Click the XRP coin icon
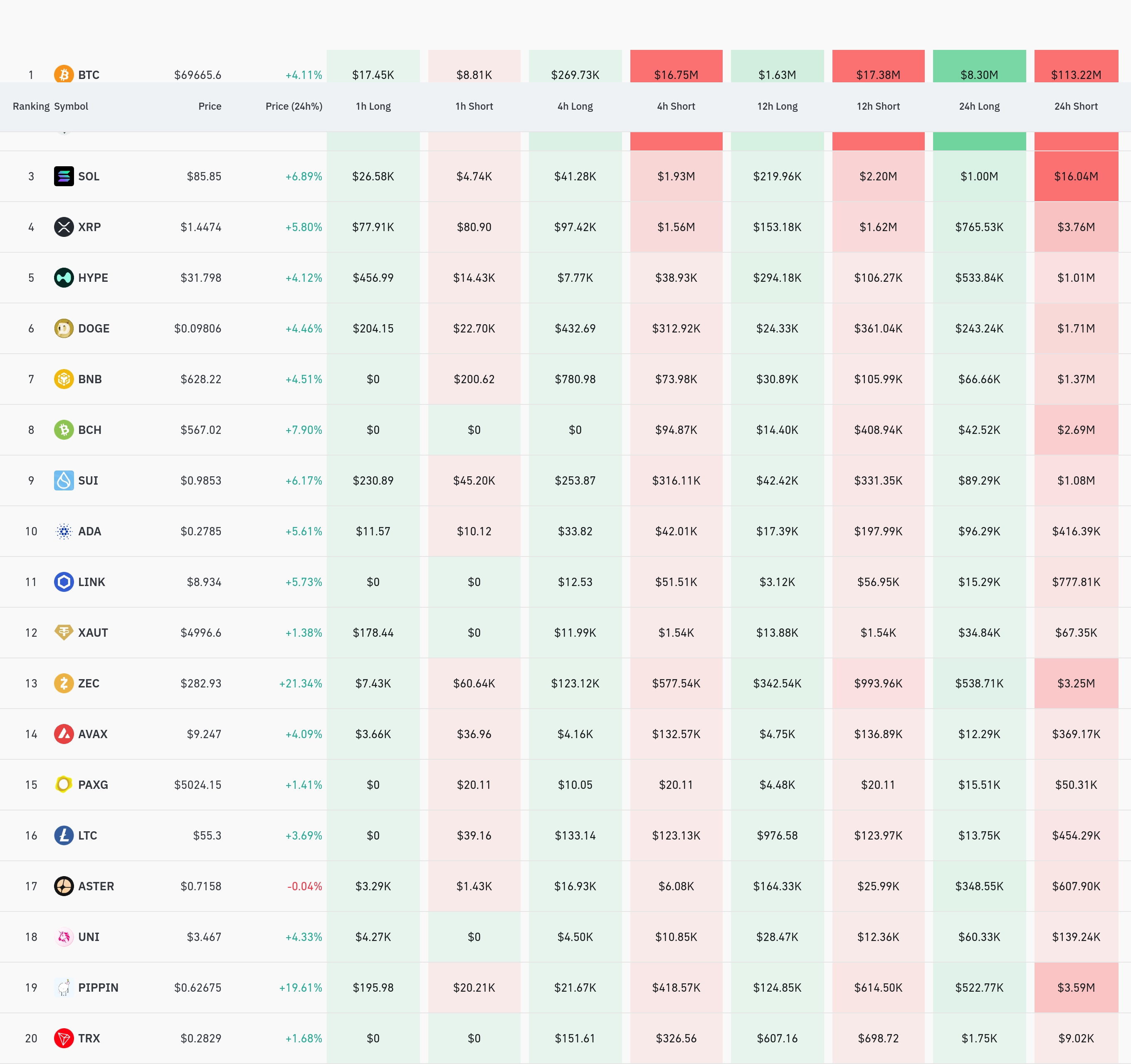This screenshot has height=1064, width=1131. click(64, 227)
